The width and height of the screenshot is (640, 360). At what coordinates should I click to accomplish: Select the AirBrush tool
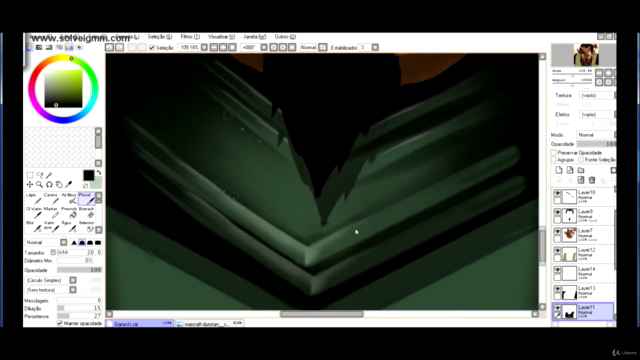pyautogui.click(x=70, y=199)
